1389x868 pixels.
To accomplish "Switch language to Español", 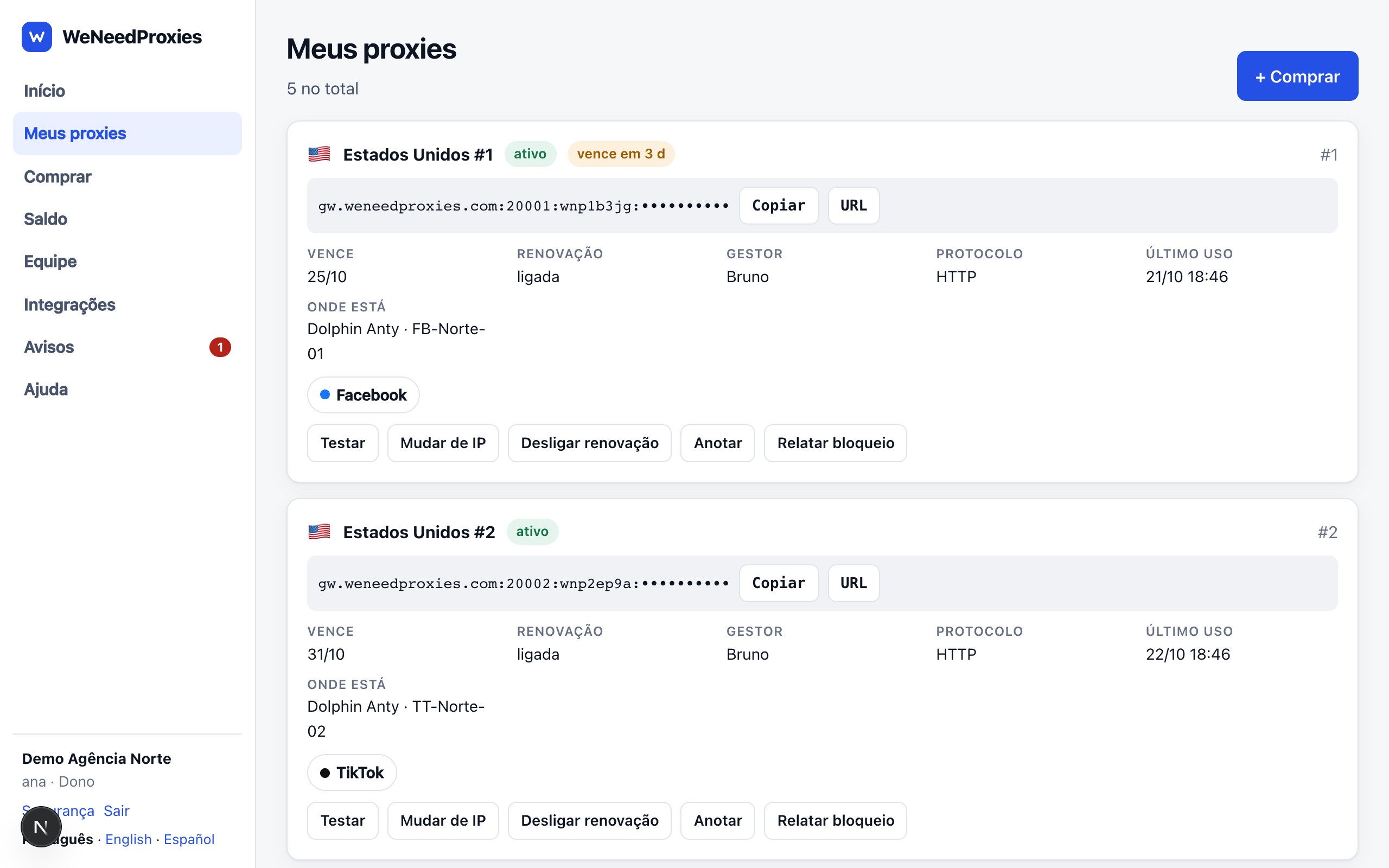I will tap(189, 839).
